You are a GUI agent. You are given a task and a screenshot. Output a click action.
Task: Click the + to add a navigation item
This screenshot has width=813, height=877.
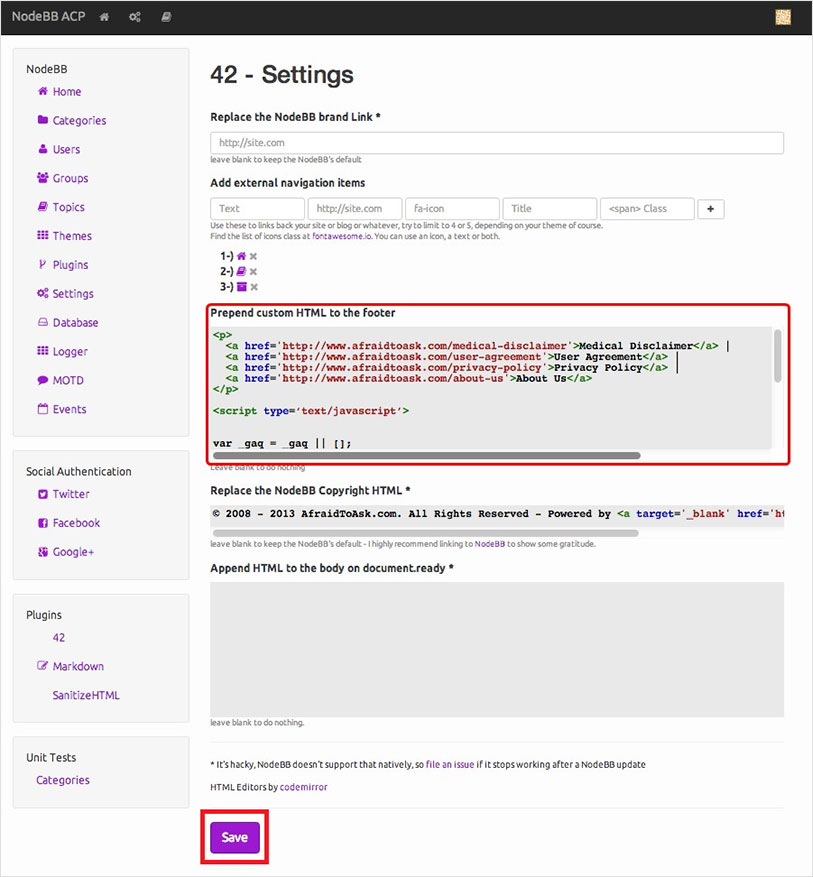coord(710,208)
